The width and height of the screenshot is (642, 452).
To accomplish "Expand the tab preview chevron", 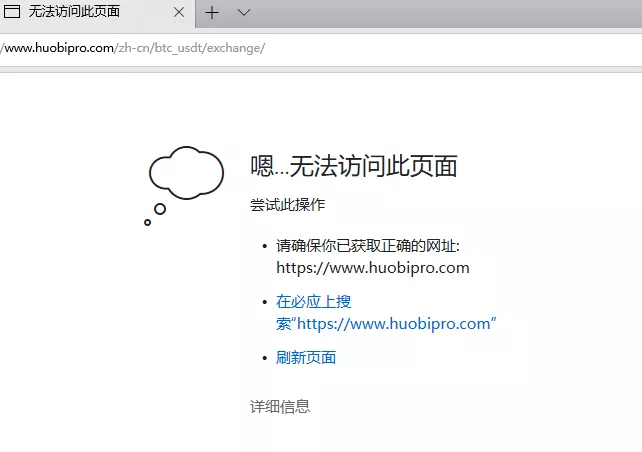I will coord(244,13).
